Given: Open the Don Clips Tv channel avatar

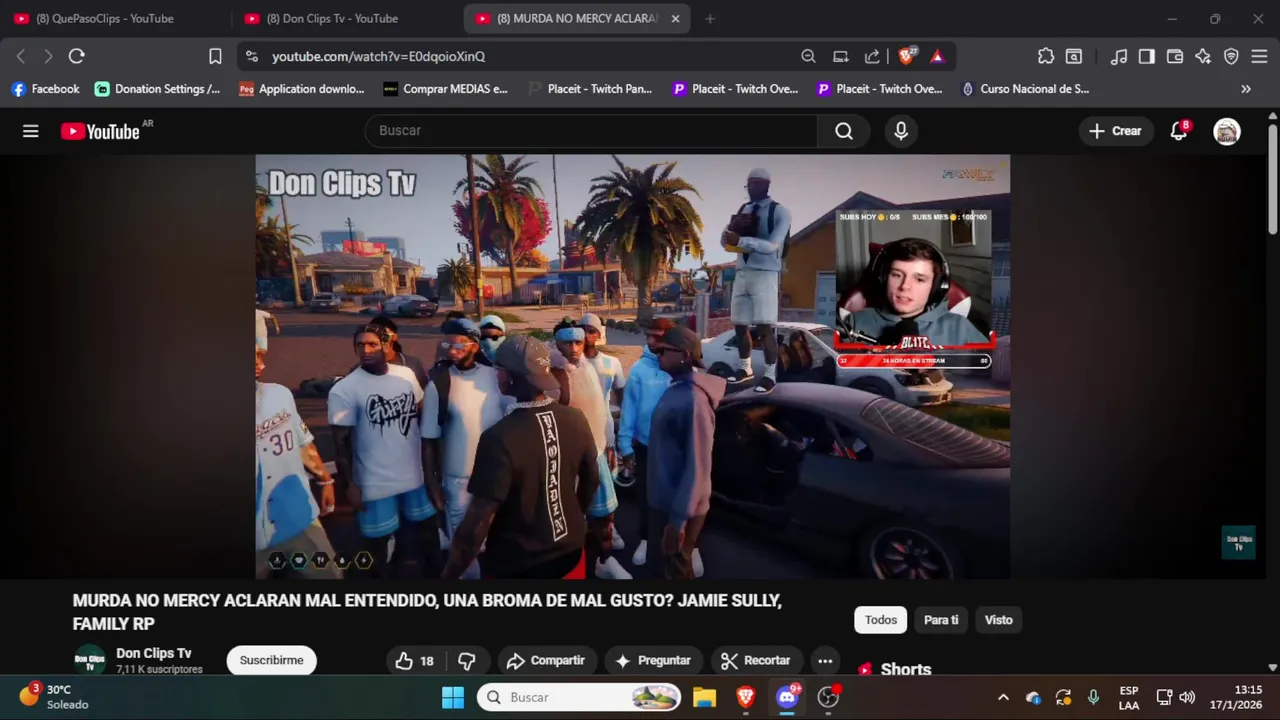Looking at the screenshot, I should tap(90, 661).
